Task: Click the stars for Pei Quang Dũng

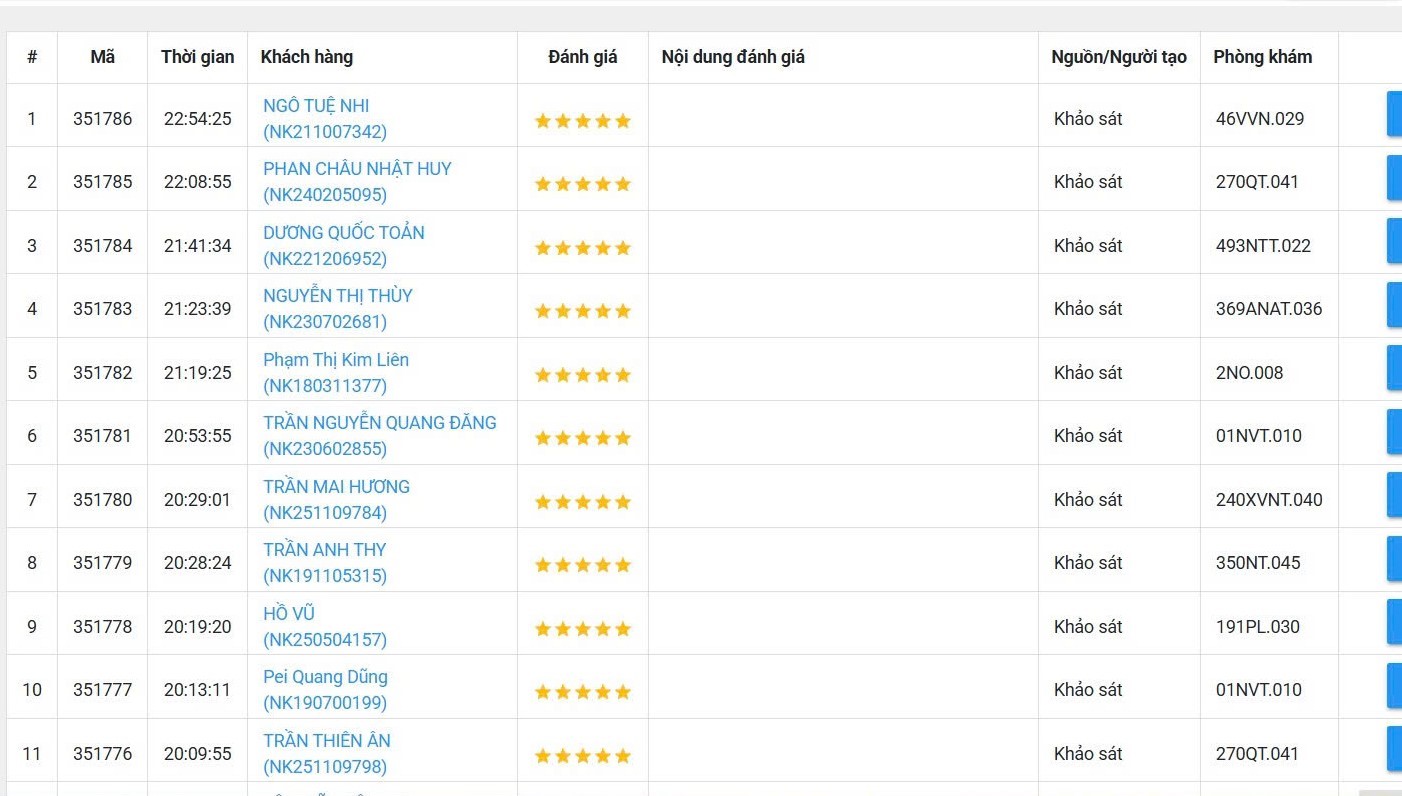Action: tap(582, 692)
